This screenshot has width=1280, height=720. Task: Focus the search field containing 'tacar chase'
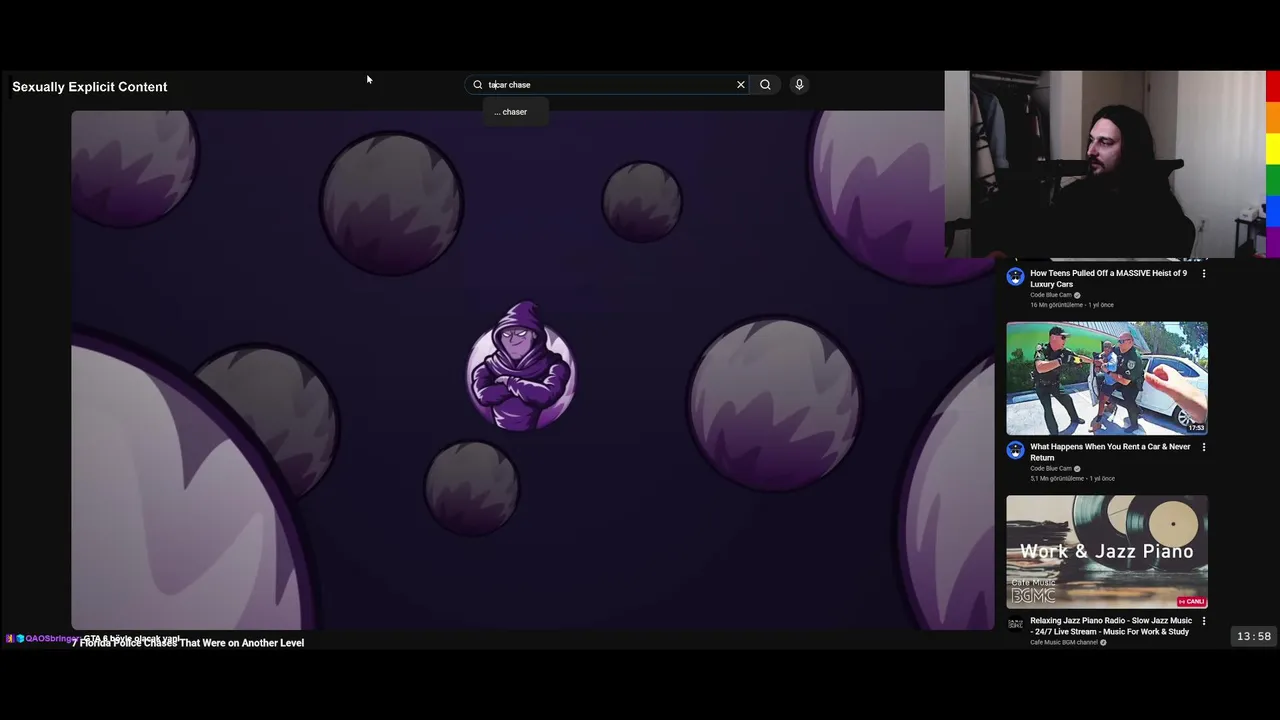point(607,85)
